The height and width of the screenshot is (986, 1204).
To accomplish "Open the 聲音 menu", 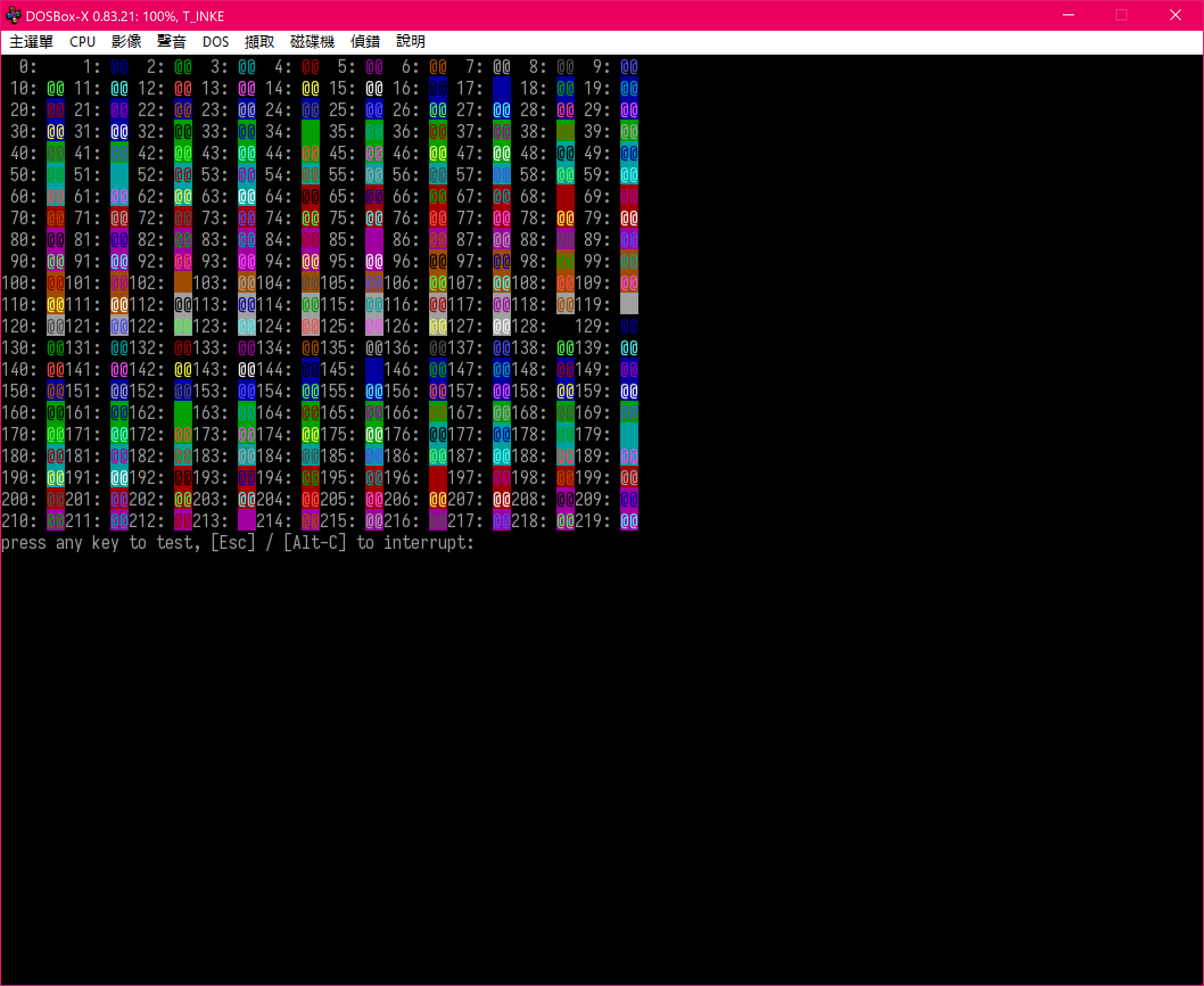I will coord(171,42).
